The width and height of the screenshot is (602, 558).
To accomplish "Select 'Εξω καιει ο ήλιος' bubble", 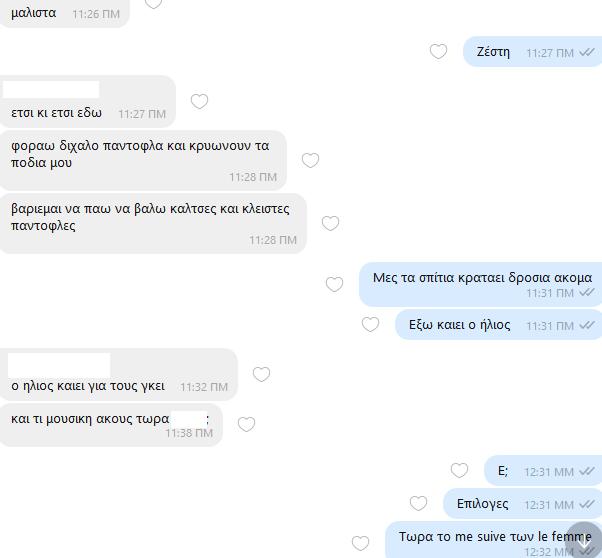I will point(498,325).
